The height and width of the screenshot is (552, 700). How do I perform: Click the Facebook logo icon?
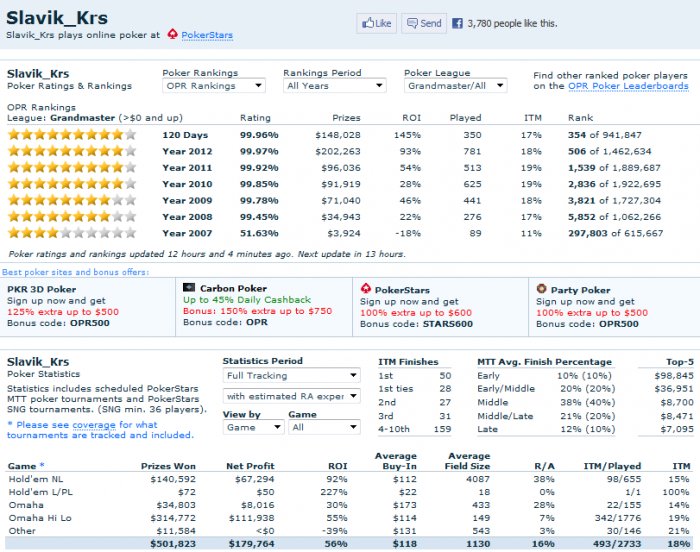tap(457, 23)
